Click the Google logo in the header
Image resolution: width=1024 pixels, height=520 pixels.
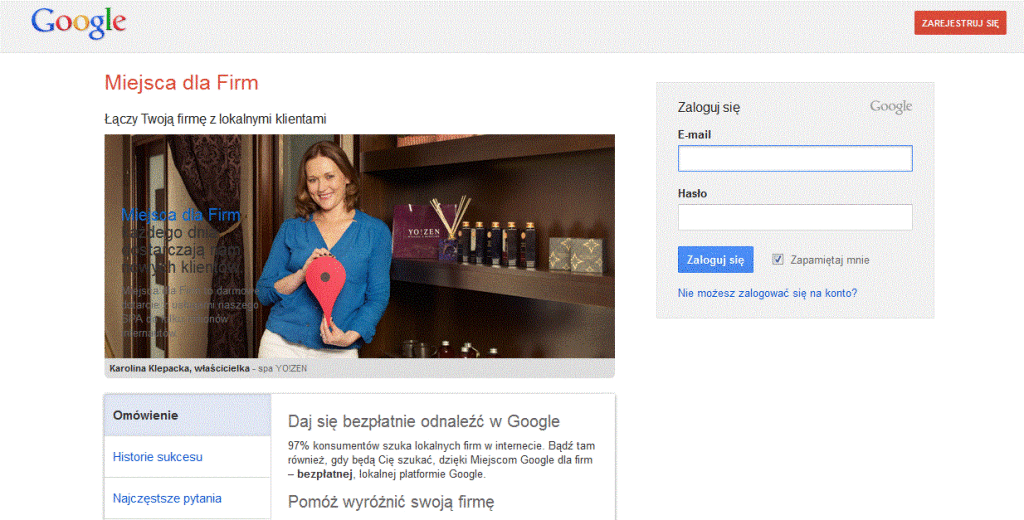pyautogui.click(x=78, y=22)
